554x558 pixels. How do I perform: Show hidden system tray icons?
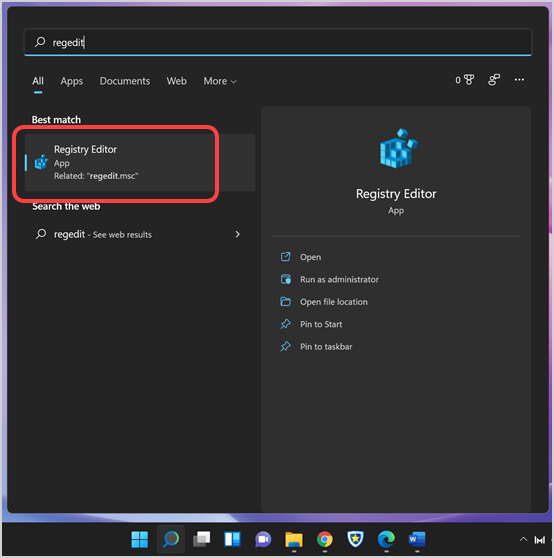(x=523, y=539)
